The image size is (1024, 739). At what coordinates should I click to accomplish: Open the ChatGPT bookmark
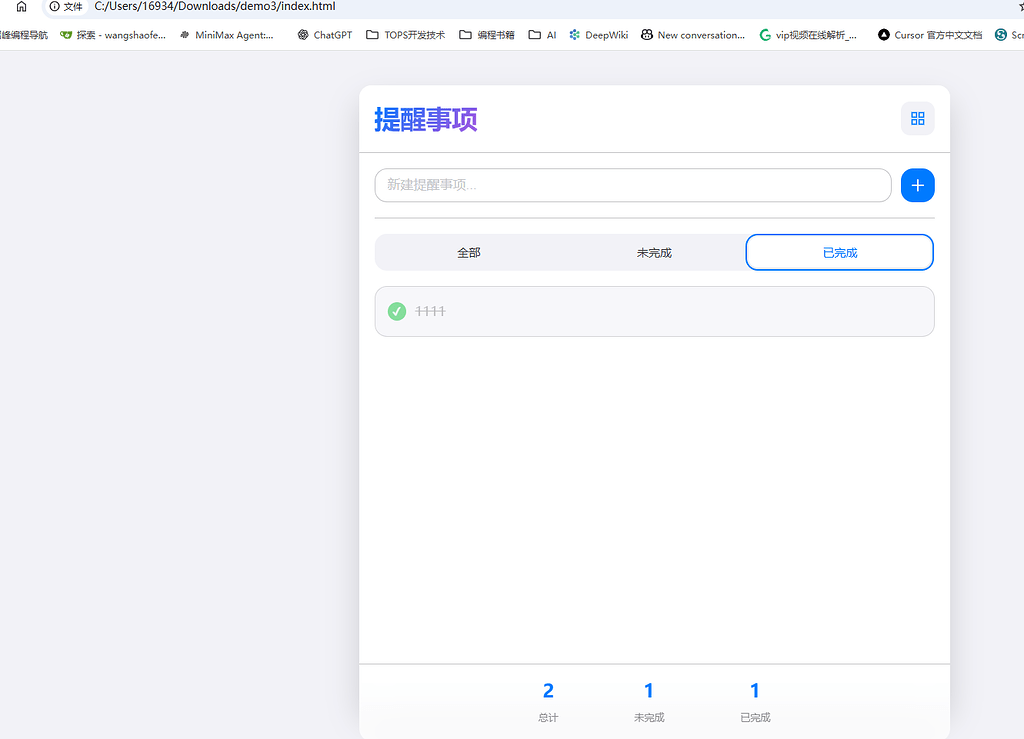pos(325,35)
